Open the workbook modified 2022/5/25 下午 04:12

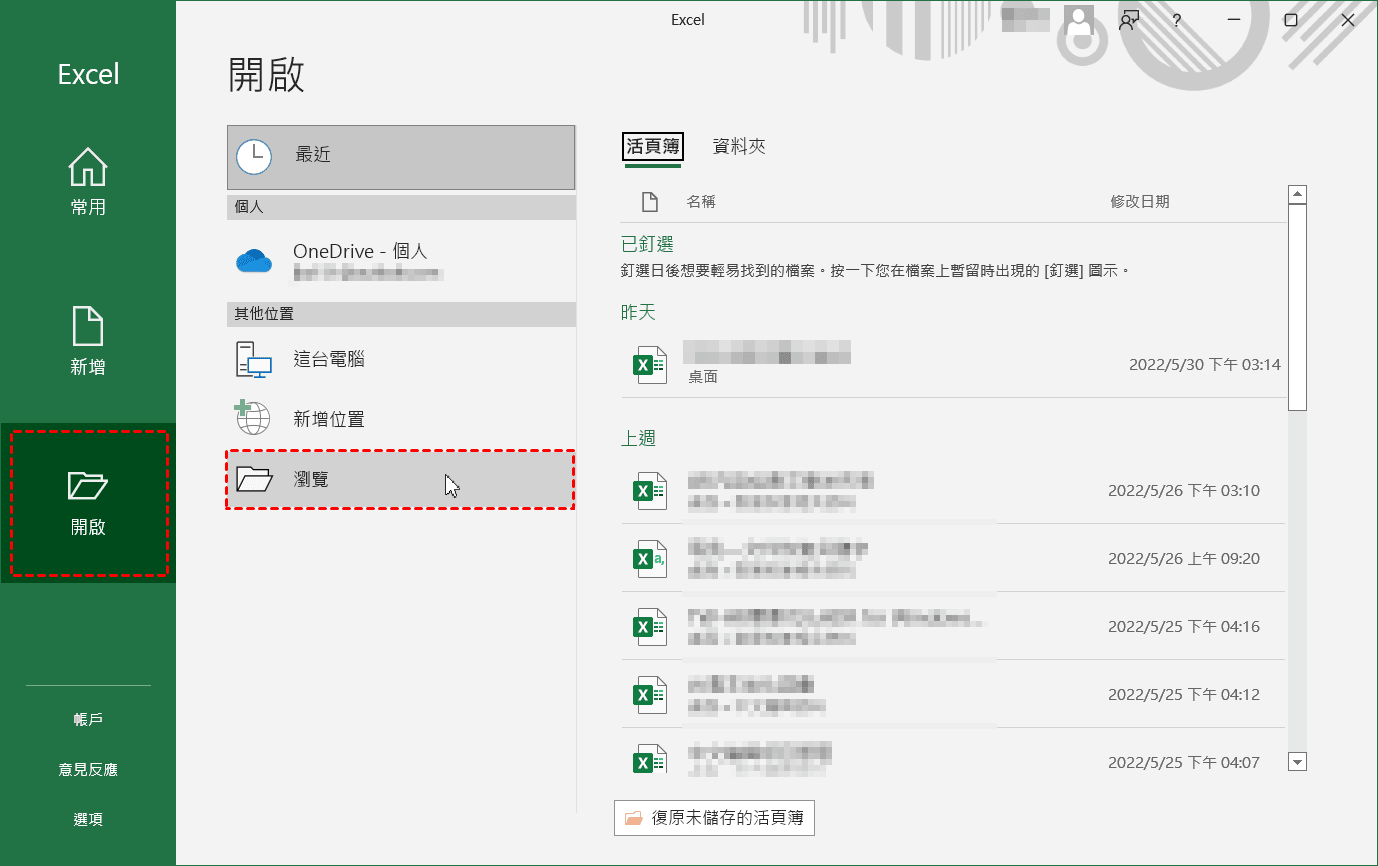[952, 694]
